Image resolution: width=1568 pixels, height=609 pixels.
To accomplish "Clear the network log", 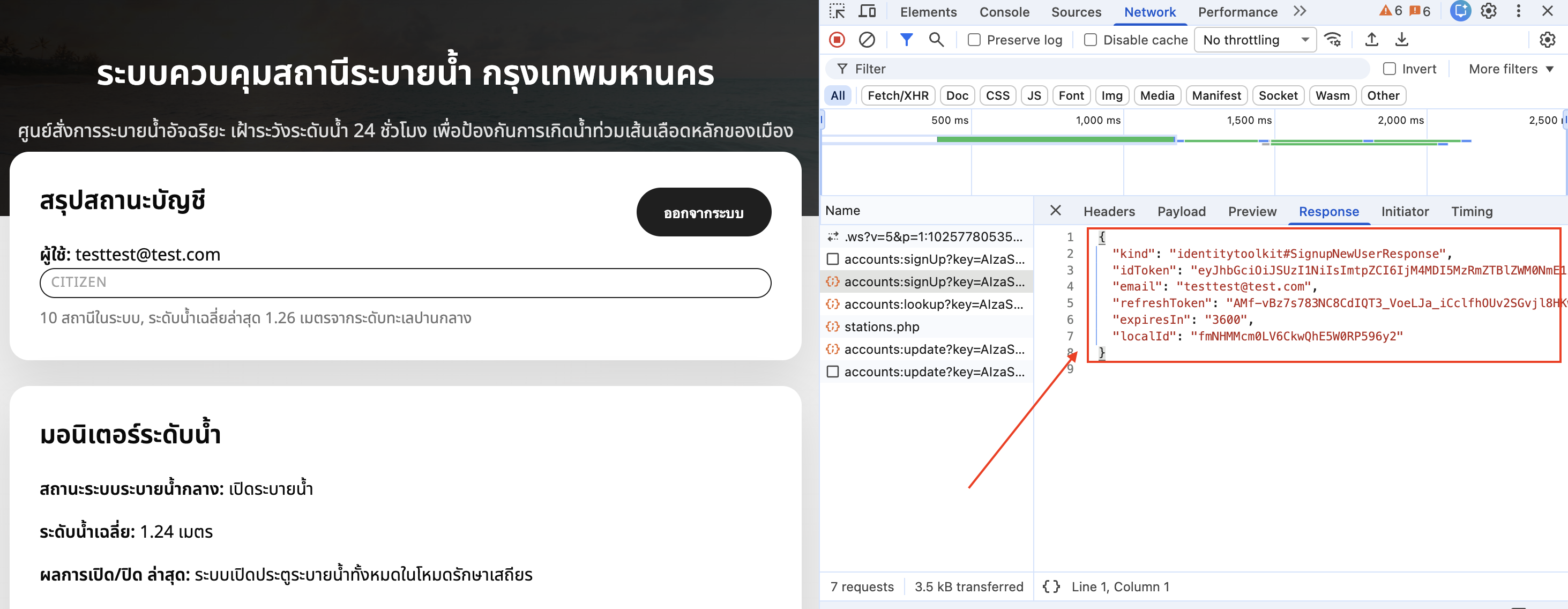I will click(867, 40).
